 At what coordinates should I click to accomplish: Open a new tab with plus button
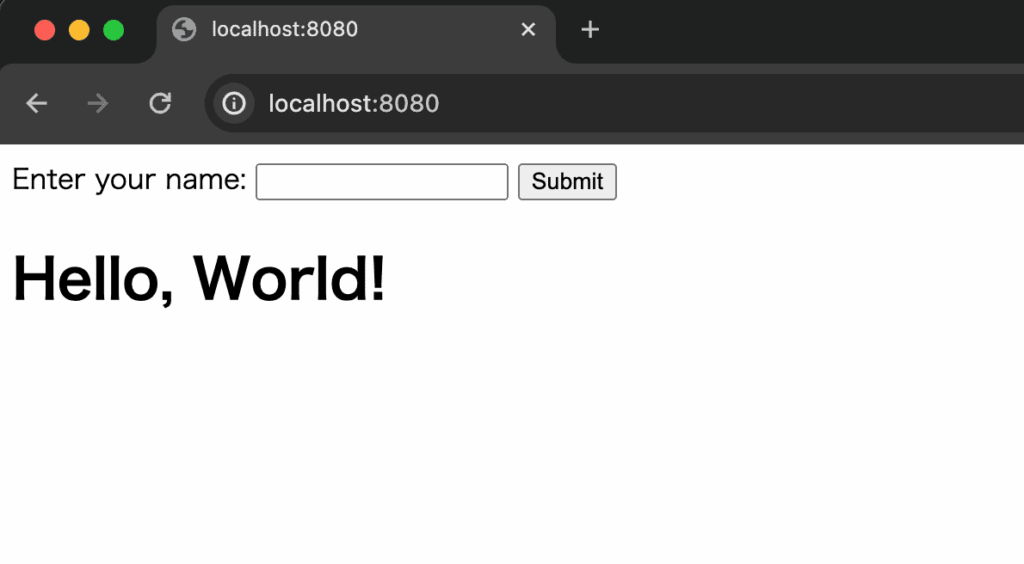[590, 29]
